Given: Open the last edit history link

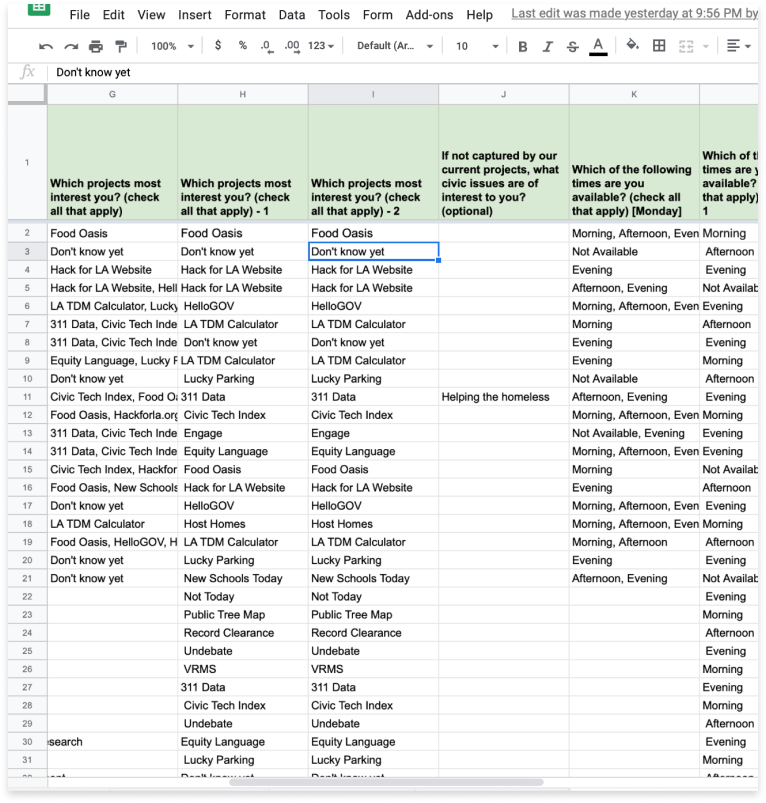Looking at the screenshot, I should (x=634, y=14).
